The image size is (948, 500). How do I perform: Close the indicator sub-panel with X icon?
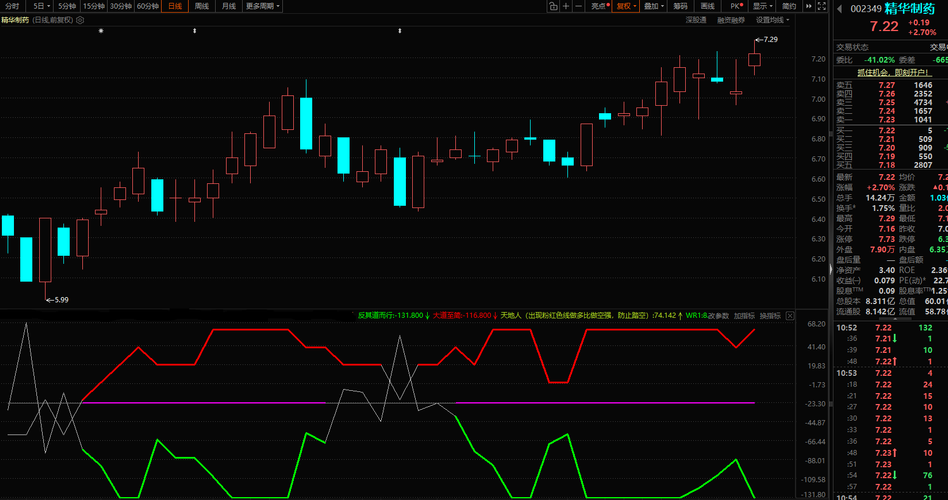[790, 316]
